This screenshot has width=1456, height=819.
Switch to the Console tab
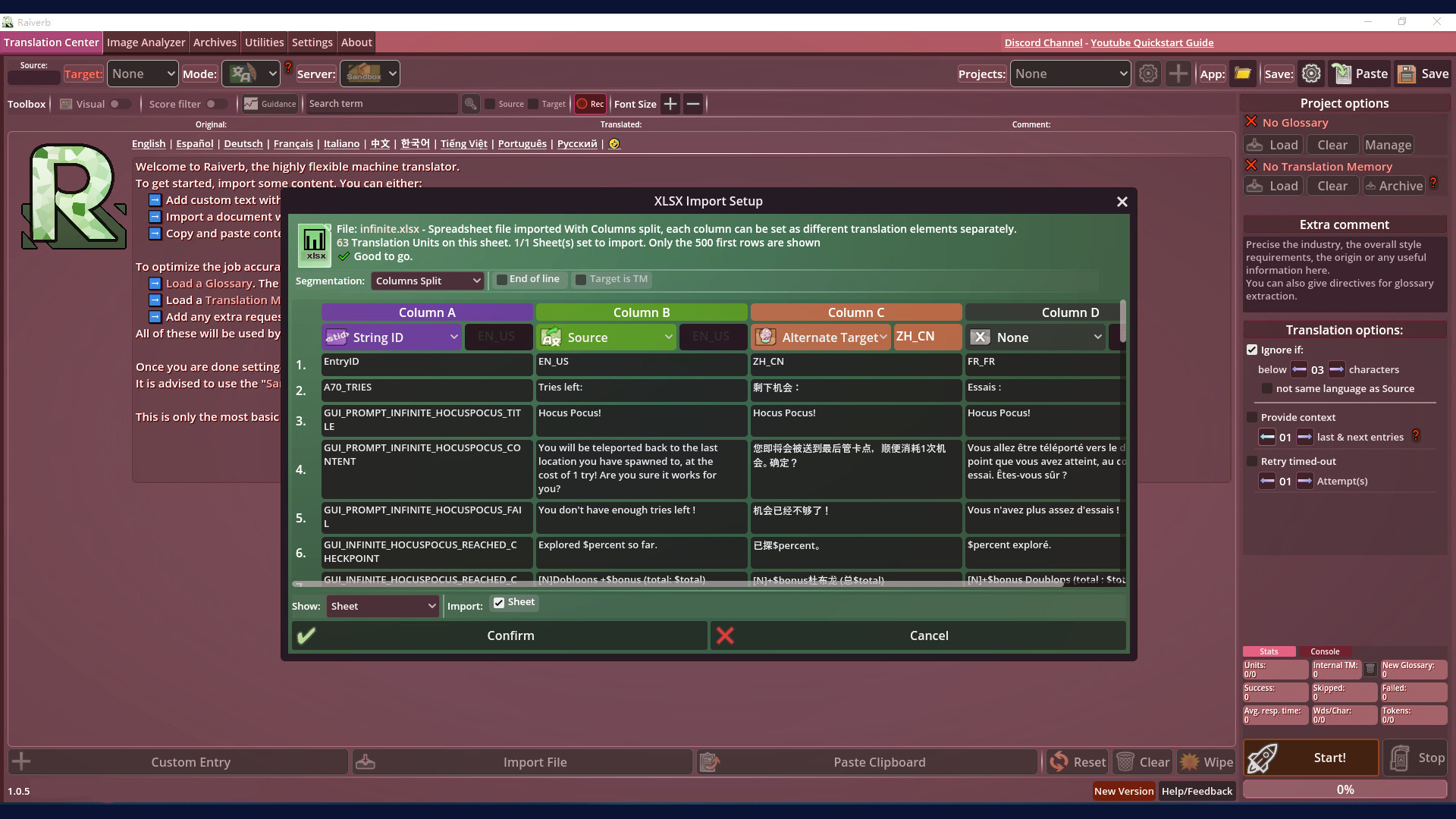1326,651
